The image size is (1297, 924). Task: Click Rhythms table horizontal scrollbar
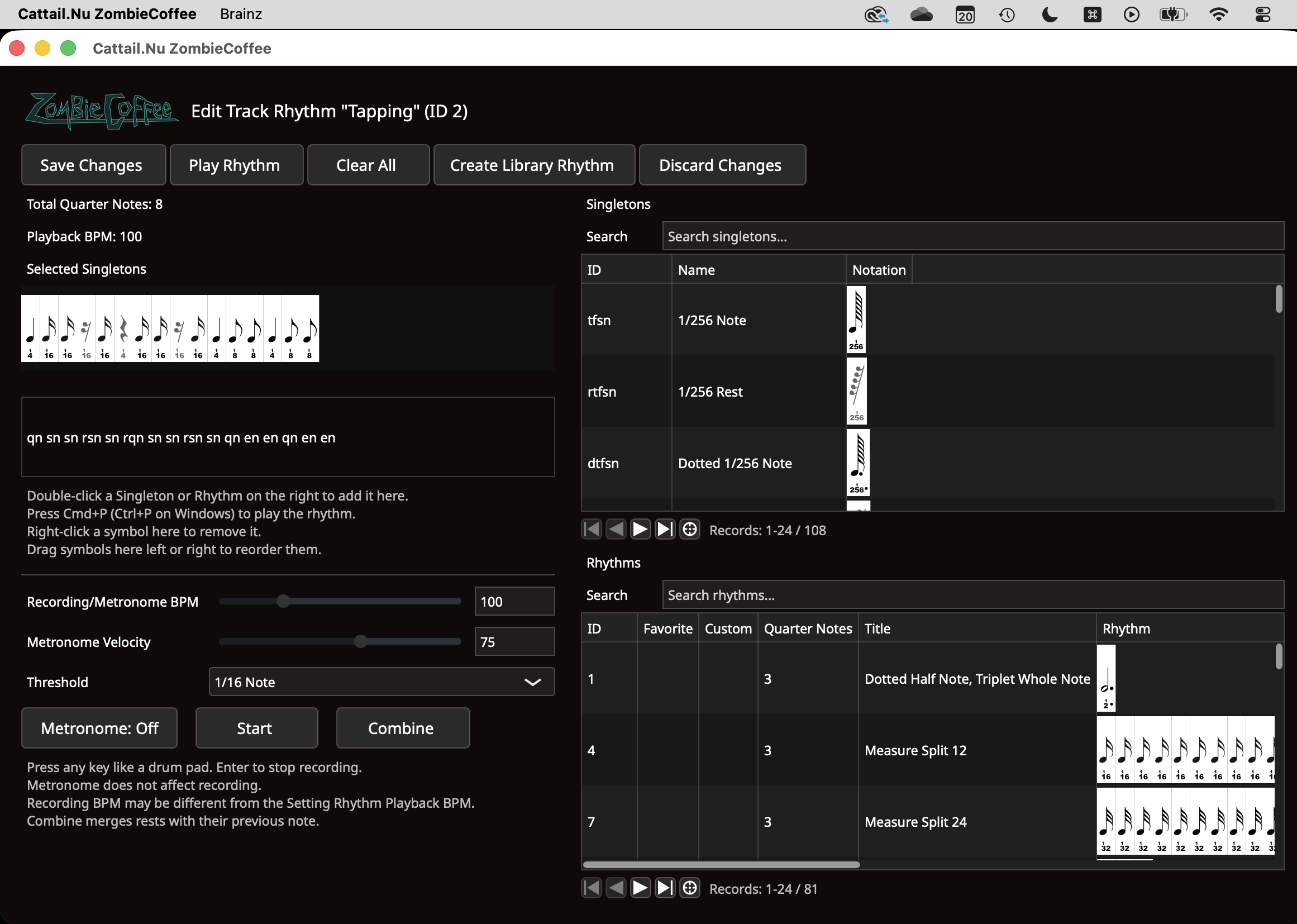coord(721,865)
